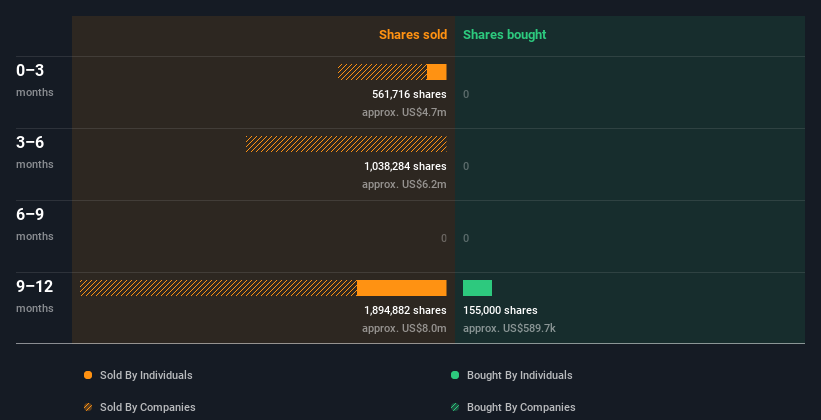Viewport: 821px width, 420px height.
Task: Click the zero bought value in 6–9 months row
Action: (466, 238)
